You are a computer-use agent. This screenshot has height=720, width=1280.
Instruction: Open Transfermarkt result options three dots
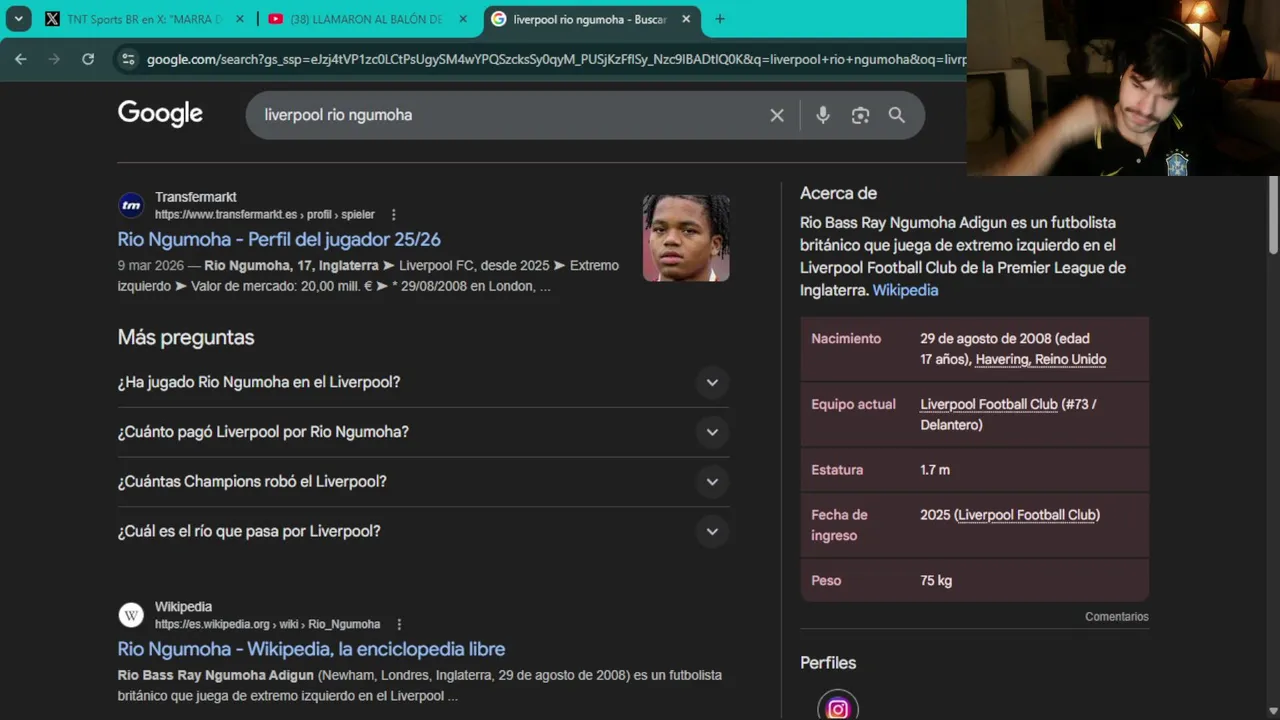(x=394, y=215)
